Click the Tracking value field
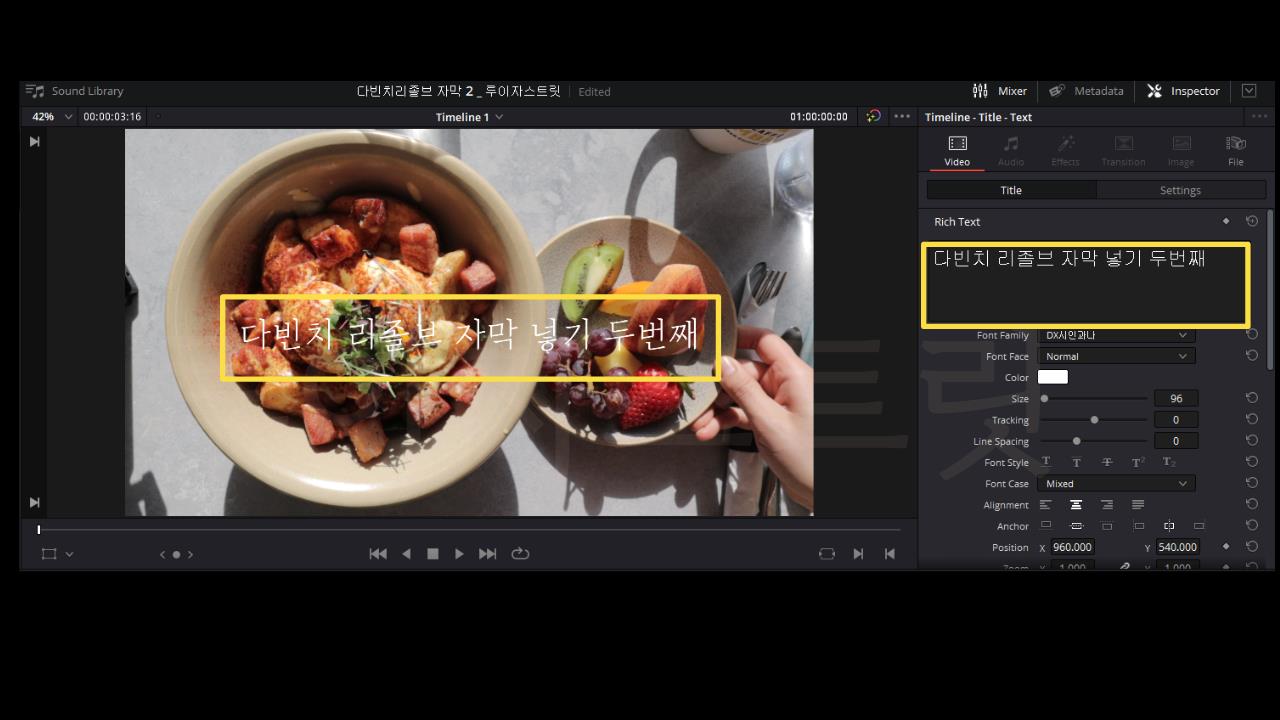 click(1176, 420)
